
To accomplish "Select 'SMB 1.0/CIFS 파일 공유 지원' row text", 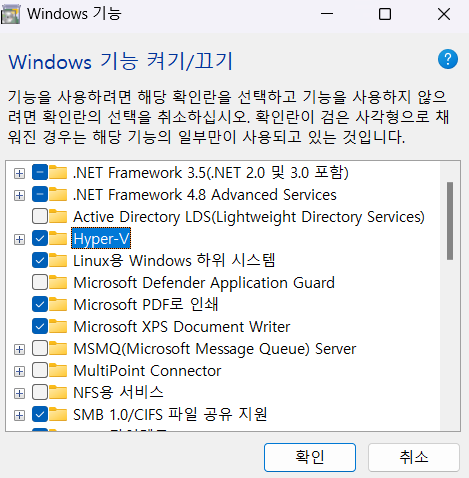I will click(x=170, y=415).
